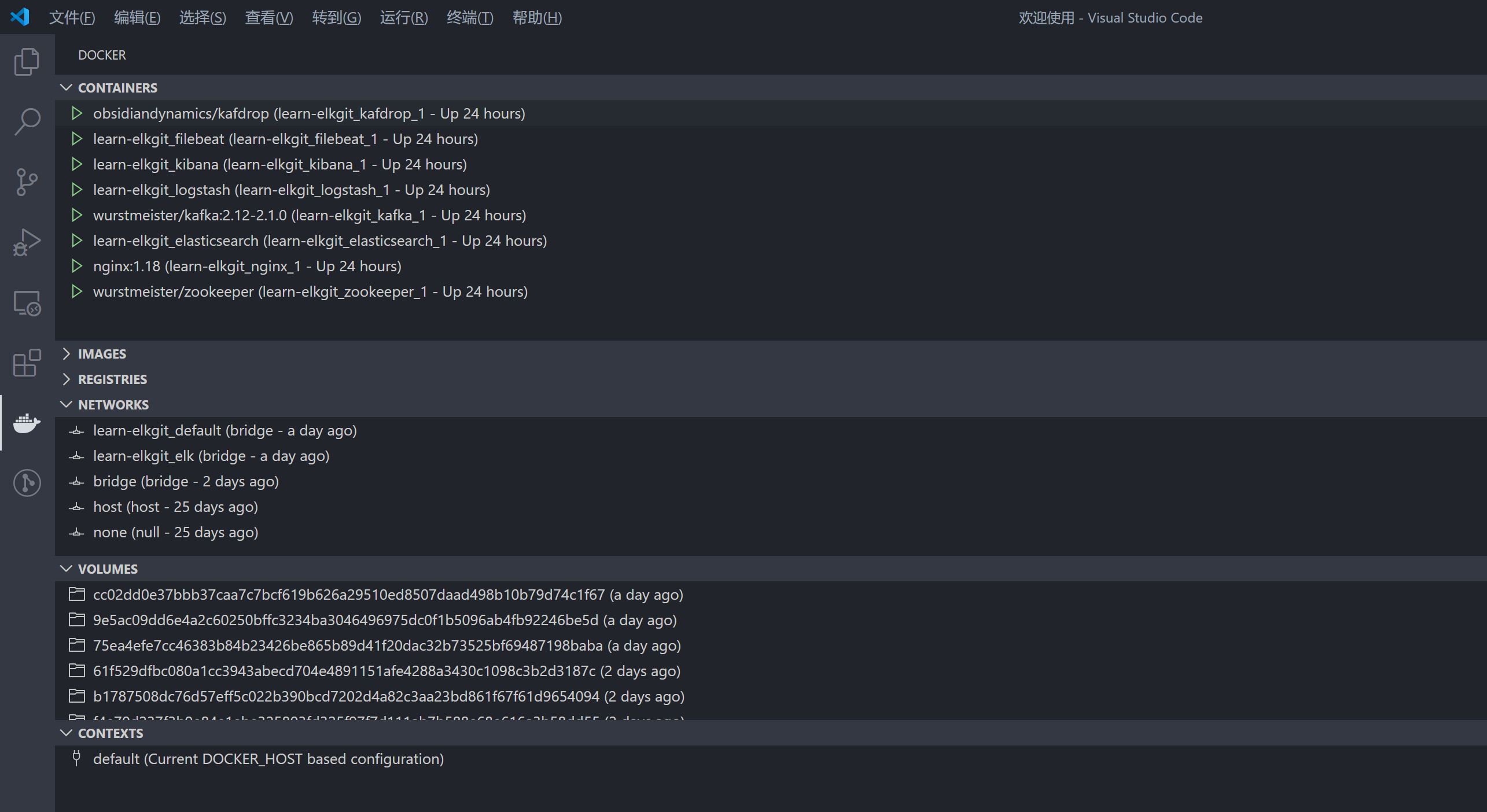Select the Docker whale icon in activity bar

click(x=27, y=423)
